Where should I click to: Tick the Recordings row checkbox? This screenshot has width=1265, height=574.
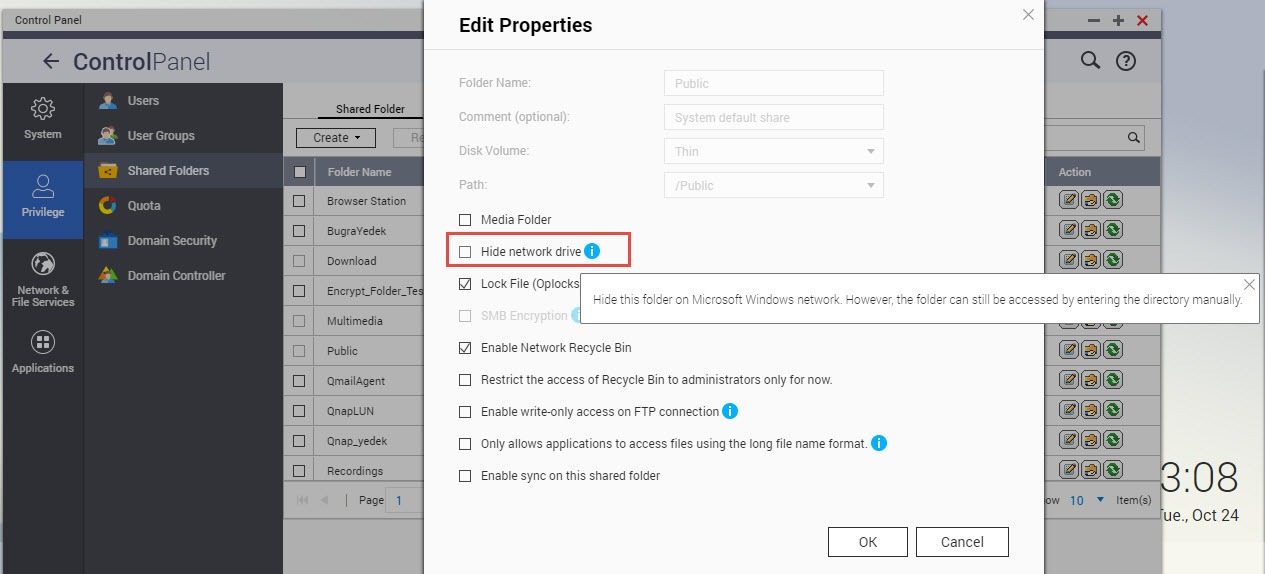(x=299, y=471)
